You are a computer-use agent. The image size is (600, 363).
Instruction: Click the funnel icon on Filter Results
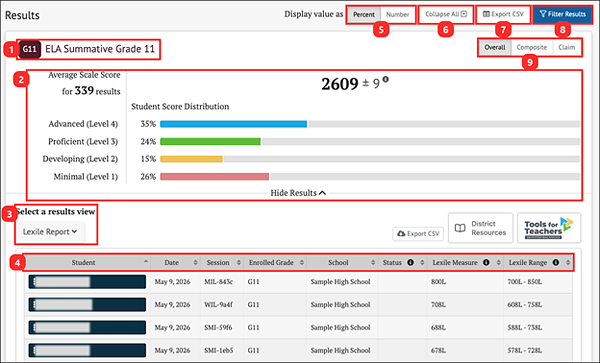coord(543,14)
